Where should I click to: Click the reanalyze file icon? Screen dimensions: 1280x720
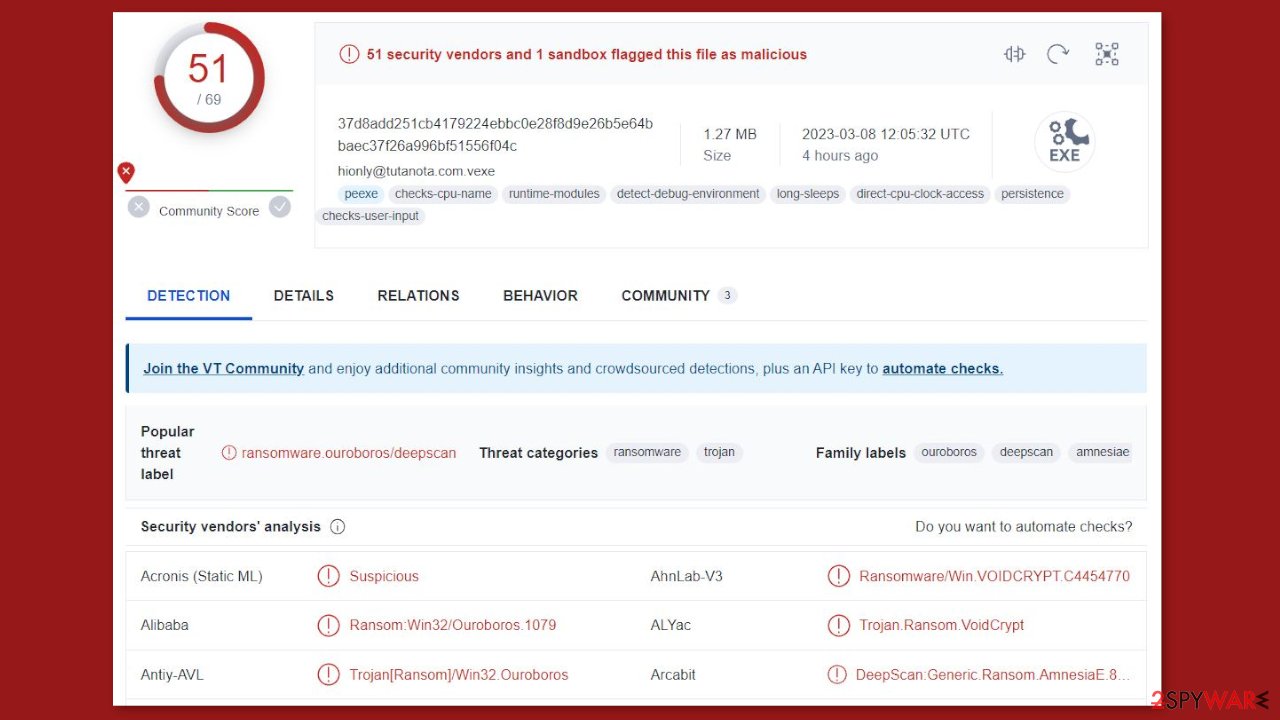pyautogui.click(x=1058, y=54)
